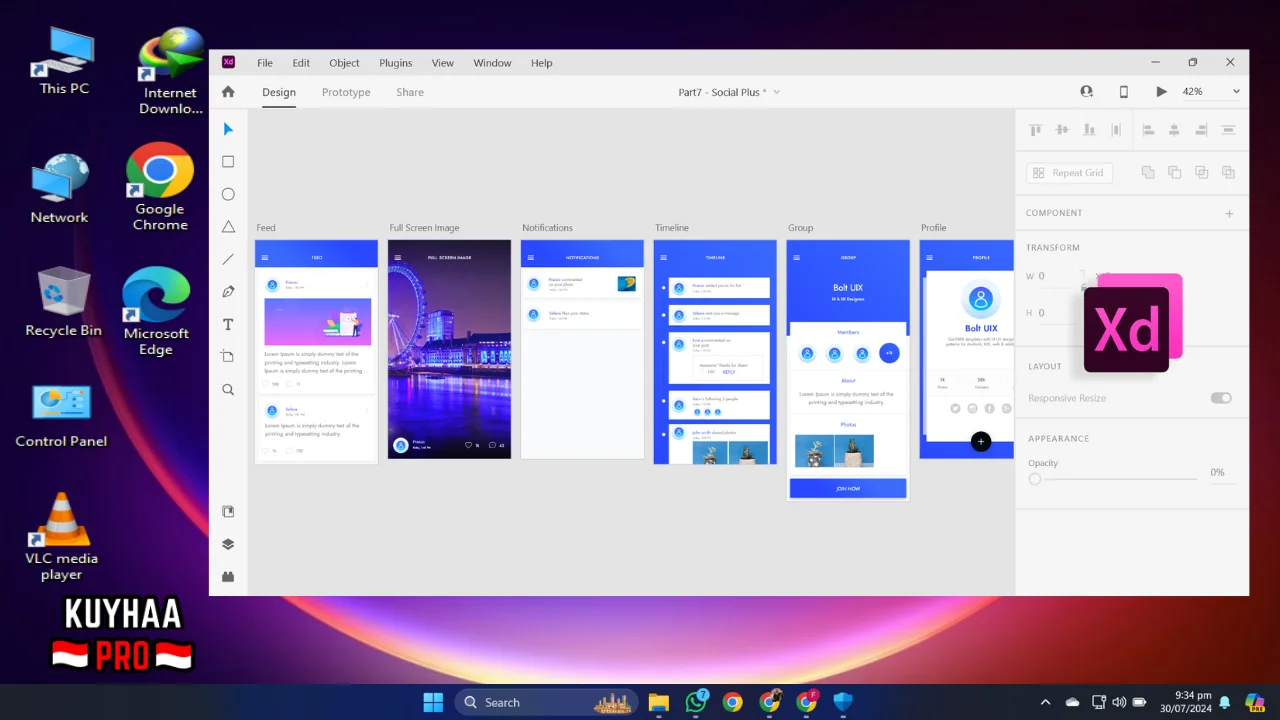Align selection to bottom edge
Image resolution: width=1280 pixels, height=720 pixels.
click(x=1089, y=130)
